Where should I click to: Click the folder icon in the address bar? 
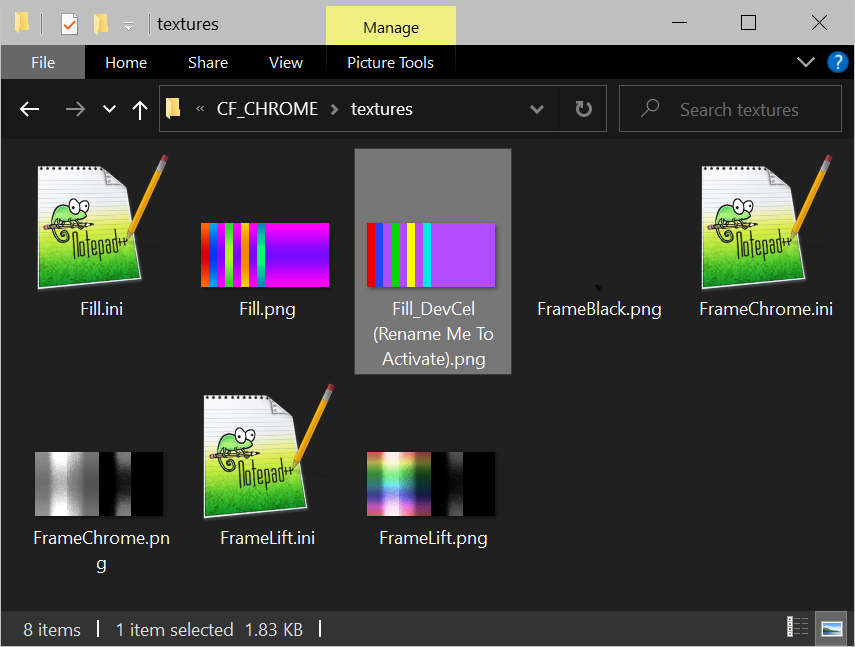pyautogui.click(x=172, y=108)
